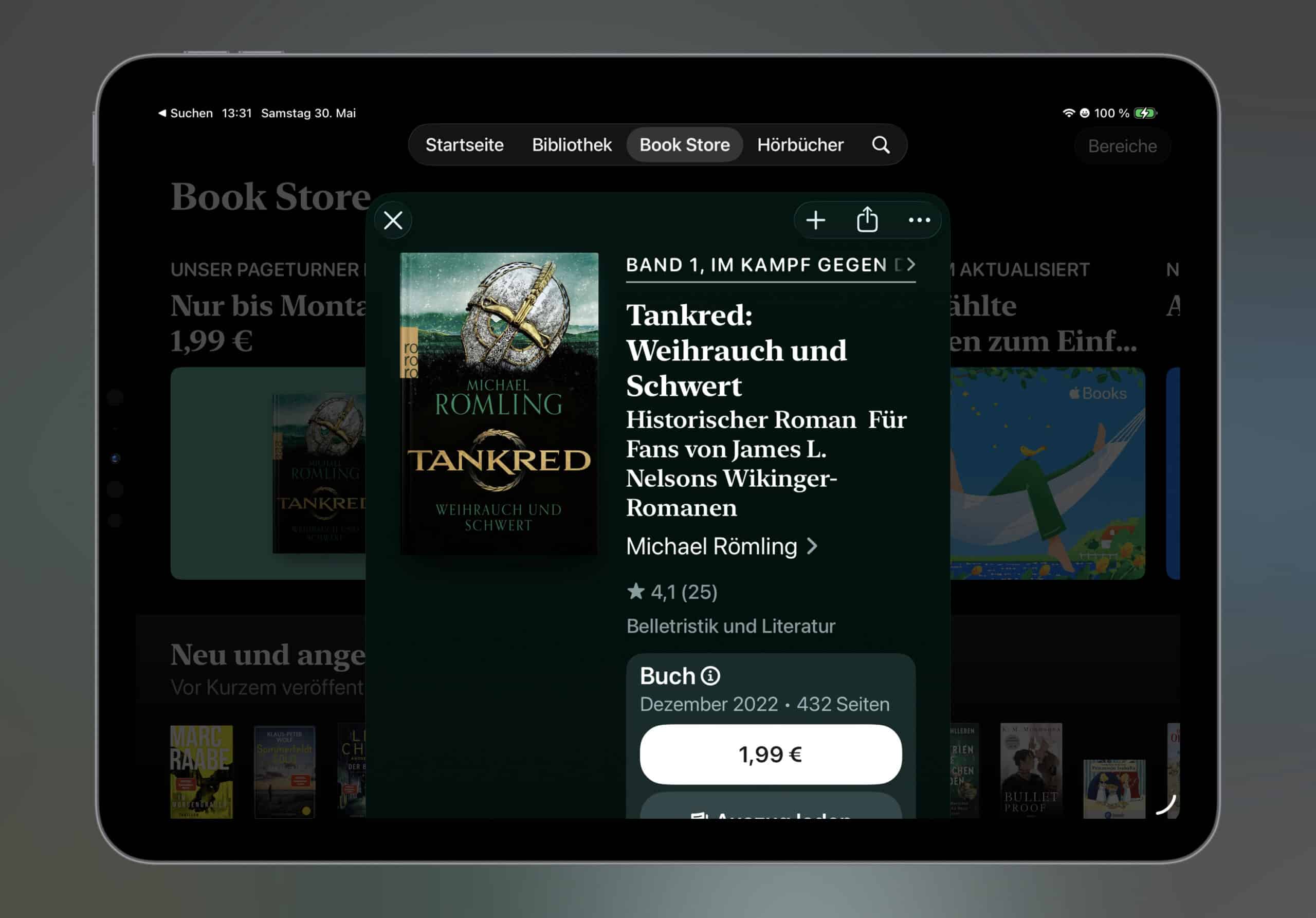Image resolution: width=1316 pixels, height=918 pixels.
Task: Tap the time 13:31 in status bar
Action: tap(236, 113)
